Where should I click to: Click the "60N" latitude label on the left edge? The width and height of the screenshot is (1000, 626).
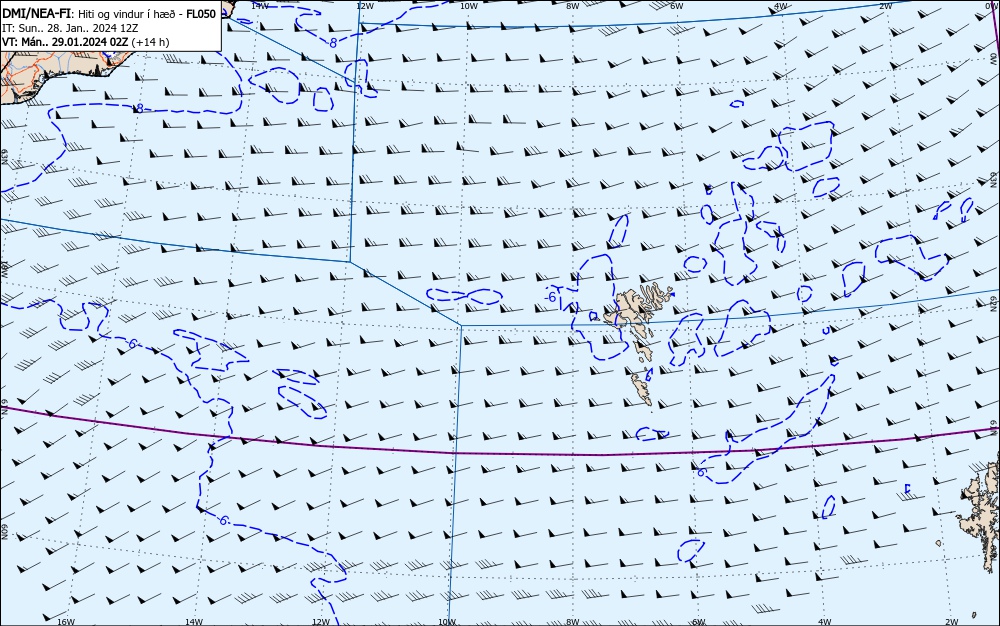tap(4, 532)
